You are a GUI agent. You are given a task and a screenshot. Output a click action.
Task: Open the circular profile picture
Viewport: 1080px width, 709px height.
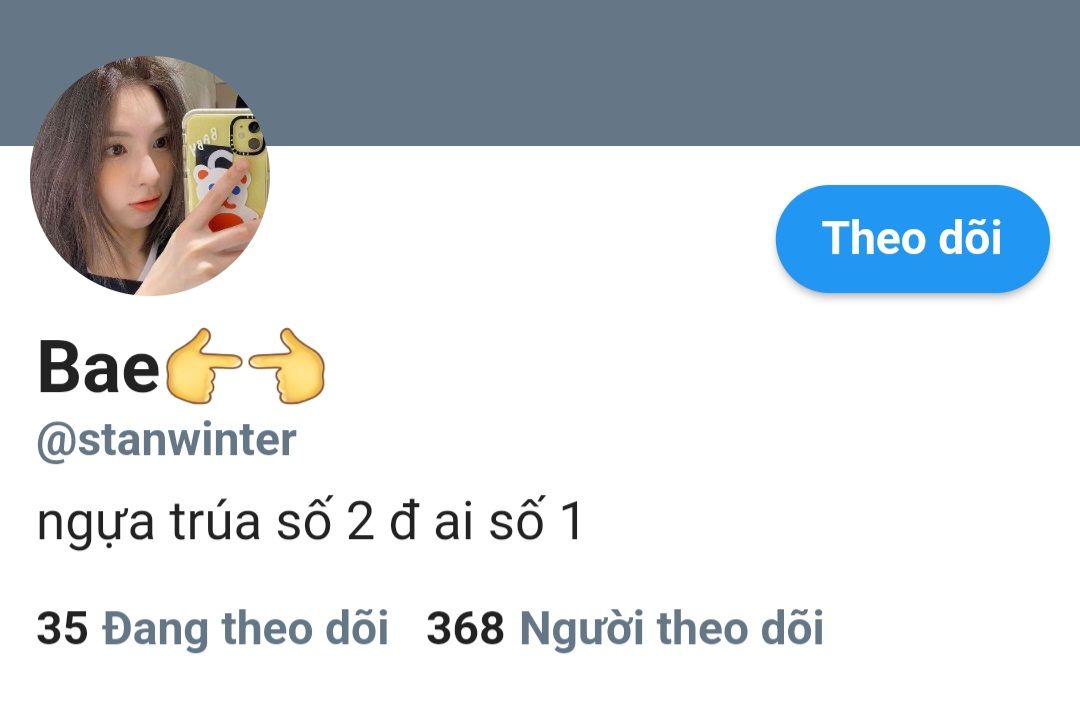(x=150, y=176)
